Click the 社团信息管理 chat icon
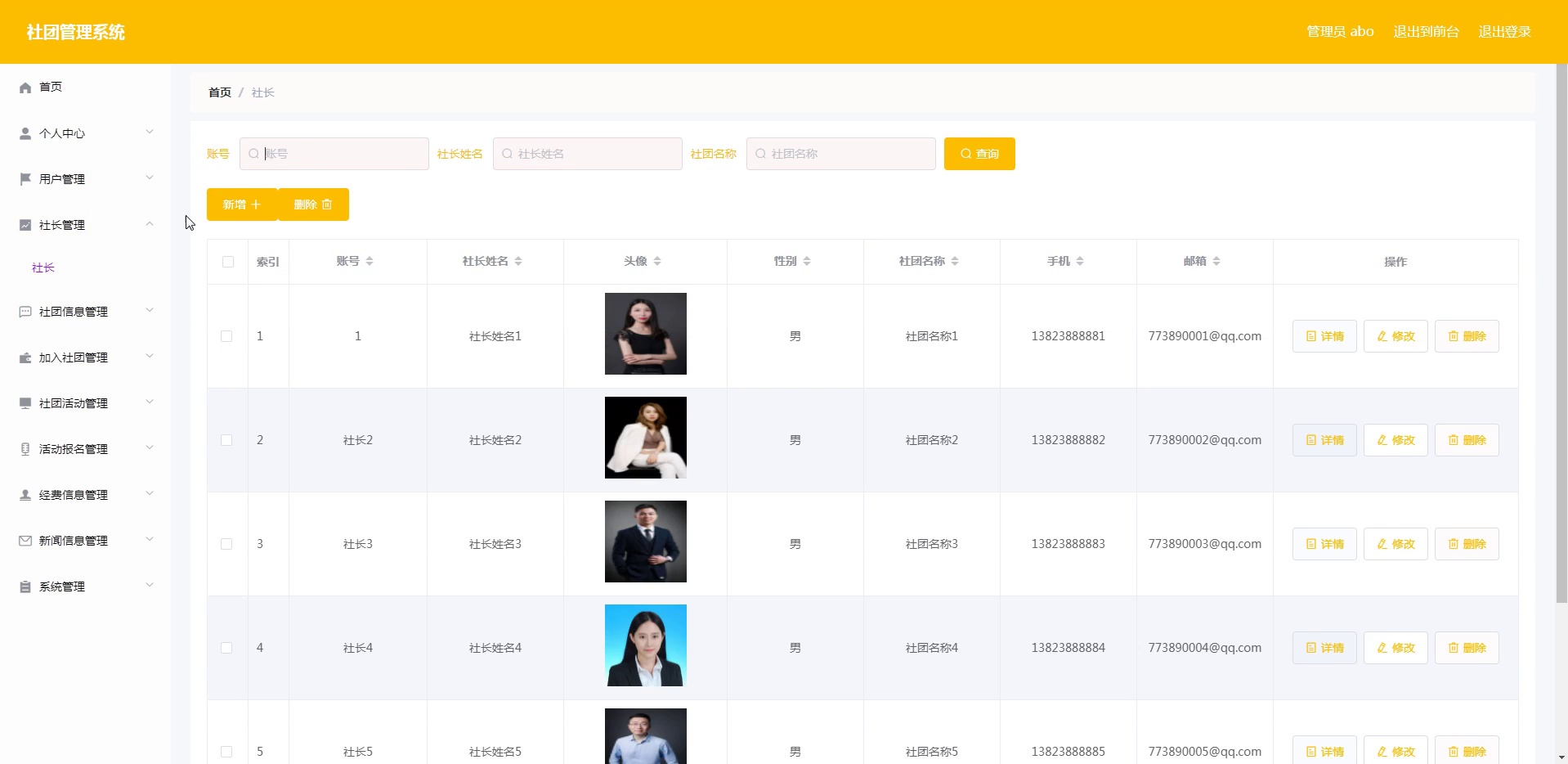 point(25,312)
